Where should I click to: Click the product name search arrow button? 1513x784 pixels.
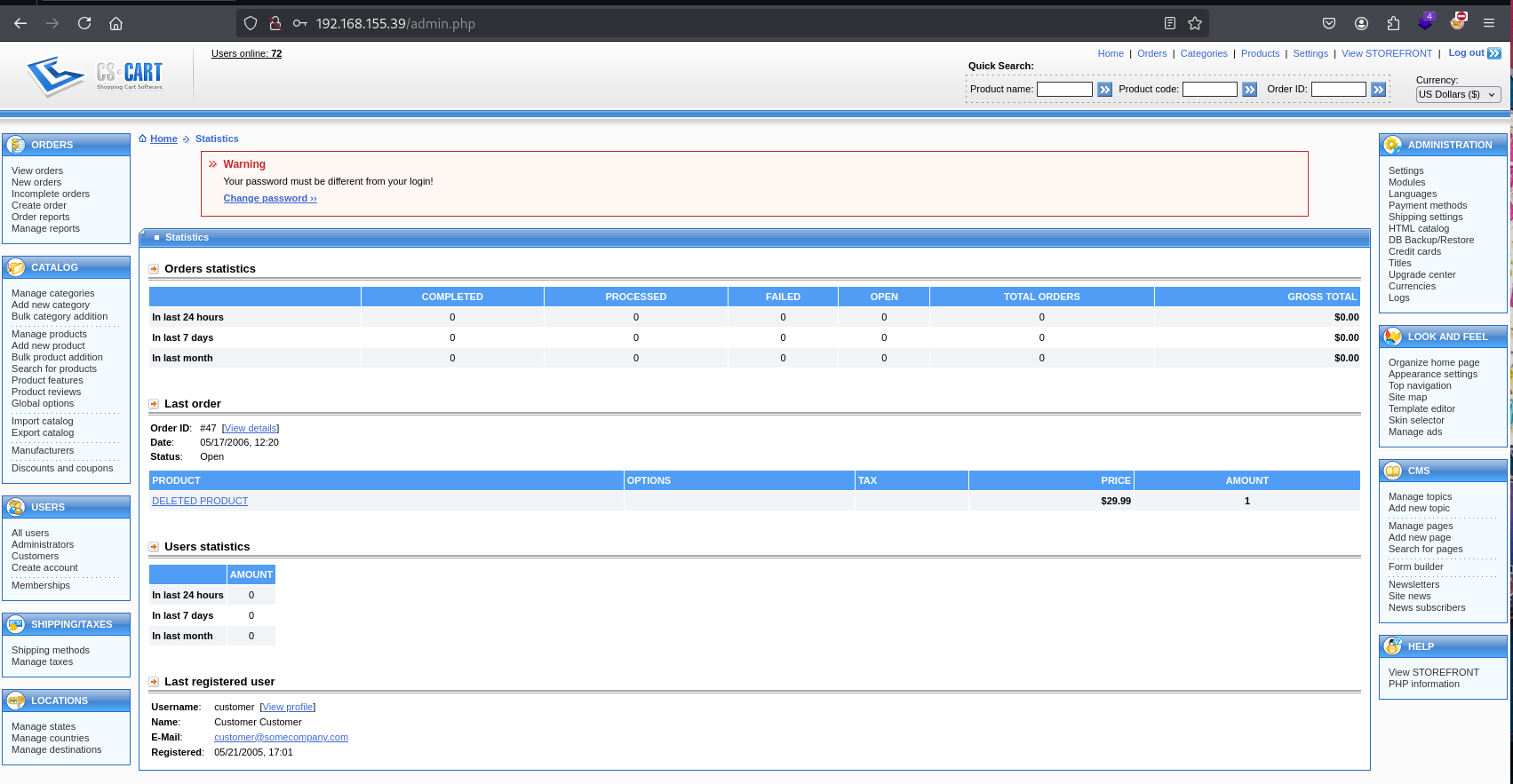pyautogui.click(x=1104, y=90)
